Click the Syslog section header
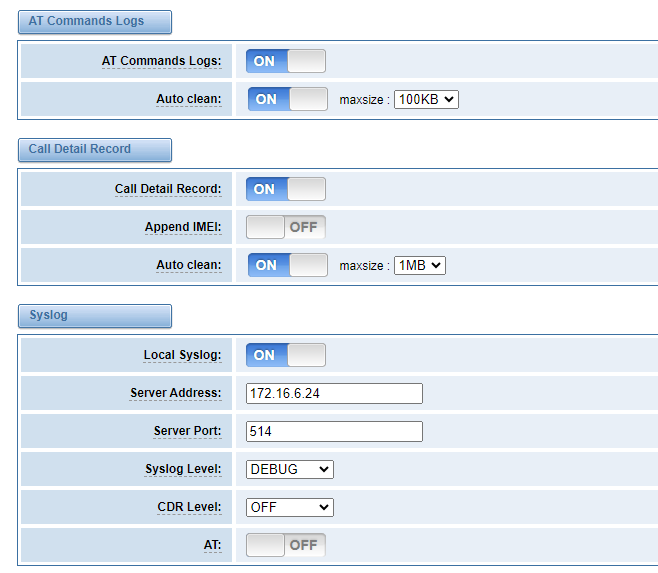This screenshot has width=658, height=573. click(95, 316)
